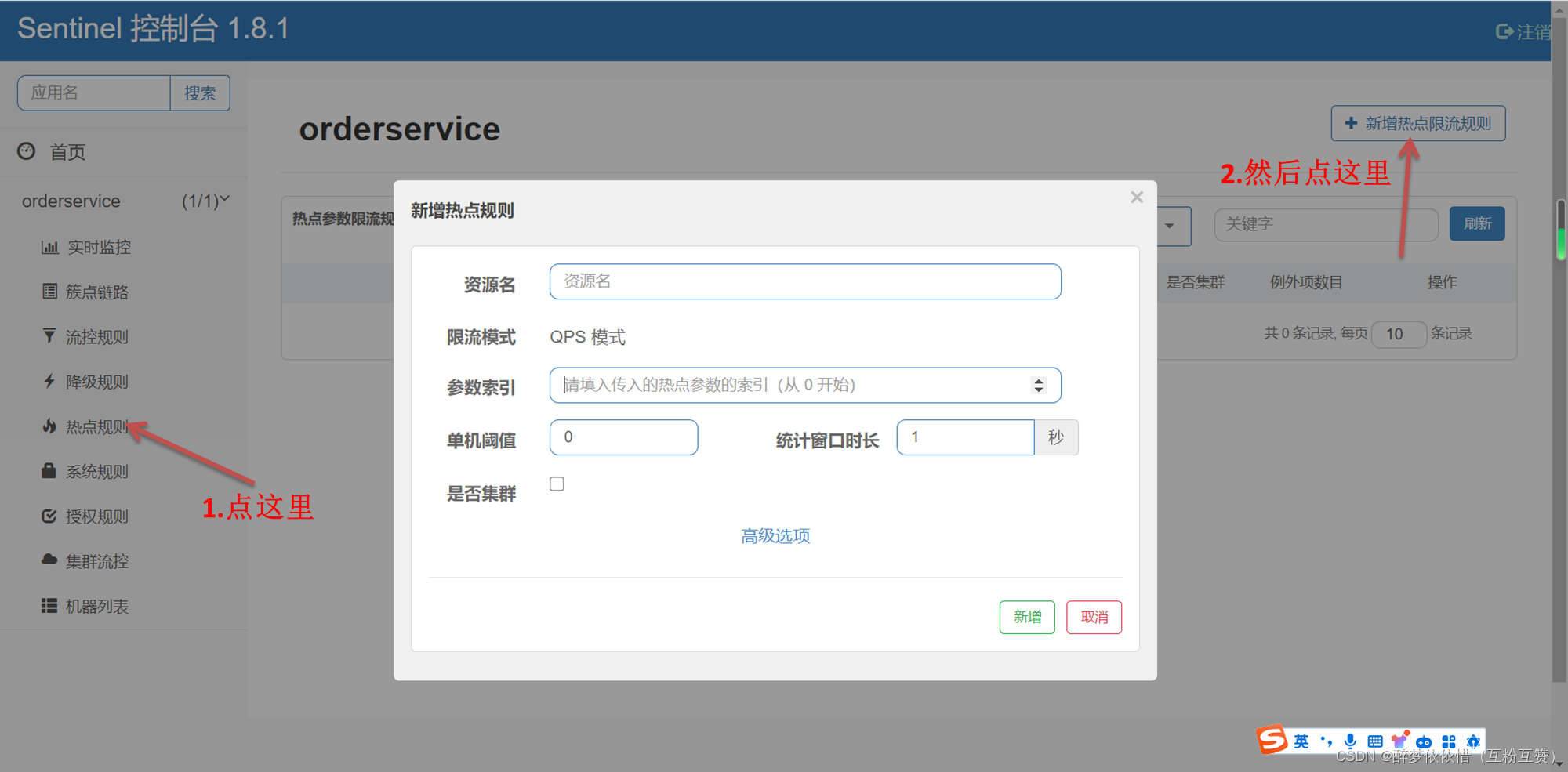Click the 机器列表 list icon

pos(49,605)
